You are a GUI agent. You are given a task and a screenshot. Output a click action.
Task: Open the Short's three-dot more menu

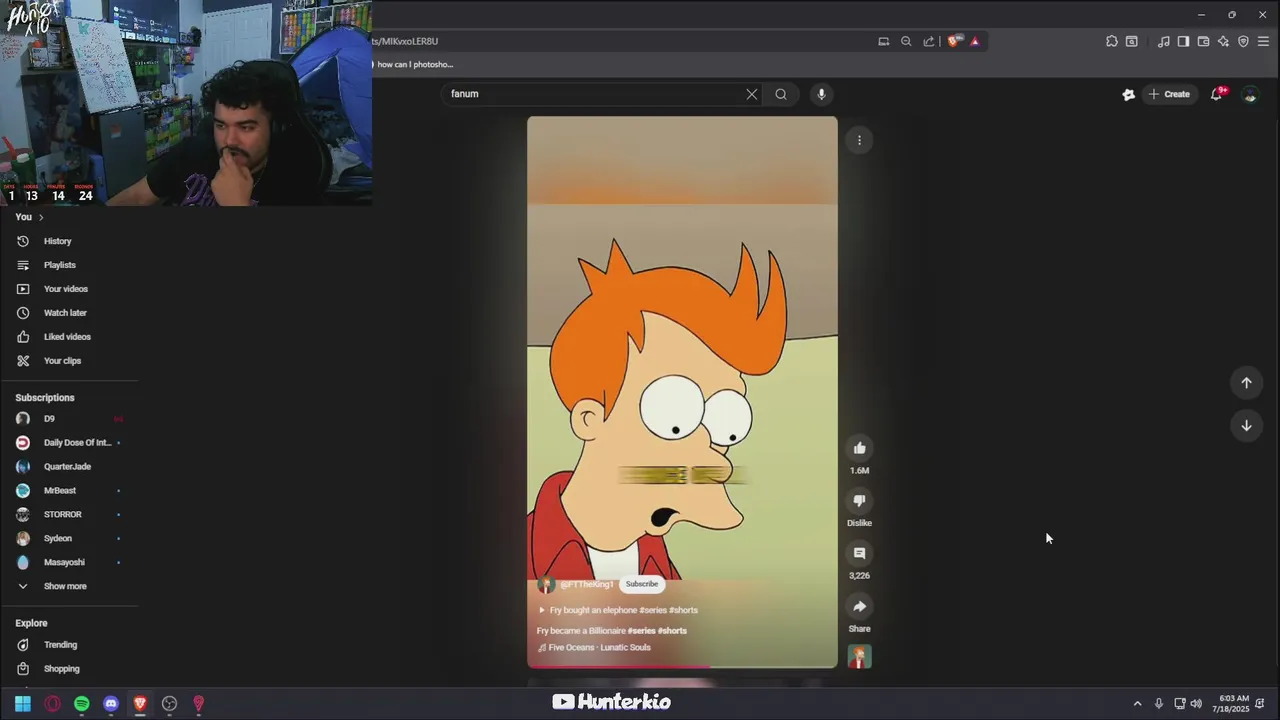[x=859, y=140]
